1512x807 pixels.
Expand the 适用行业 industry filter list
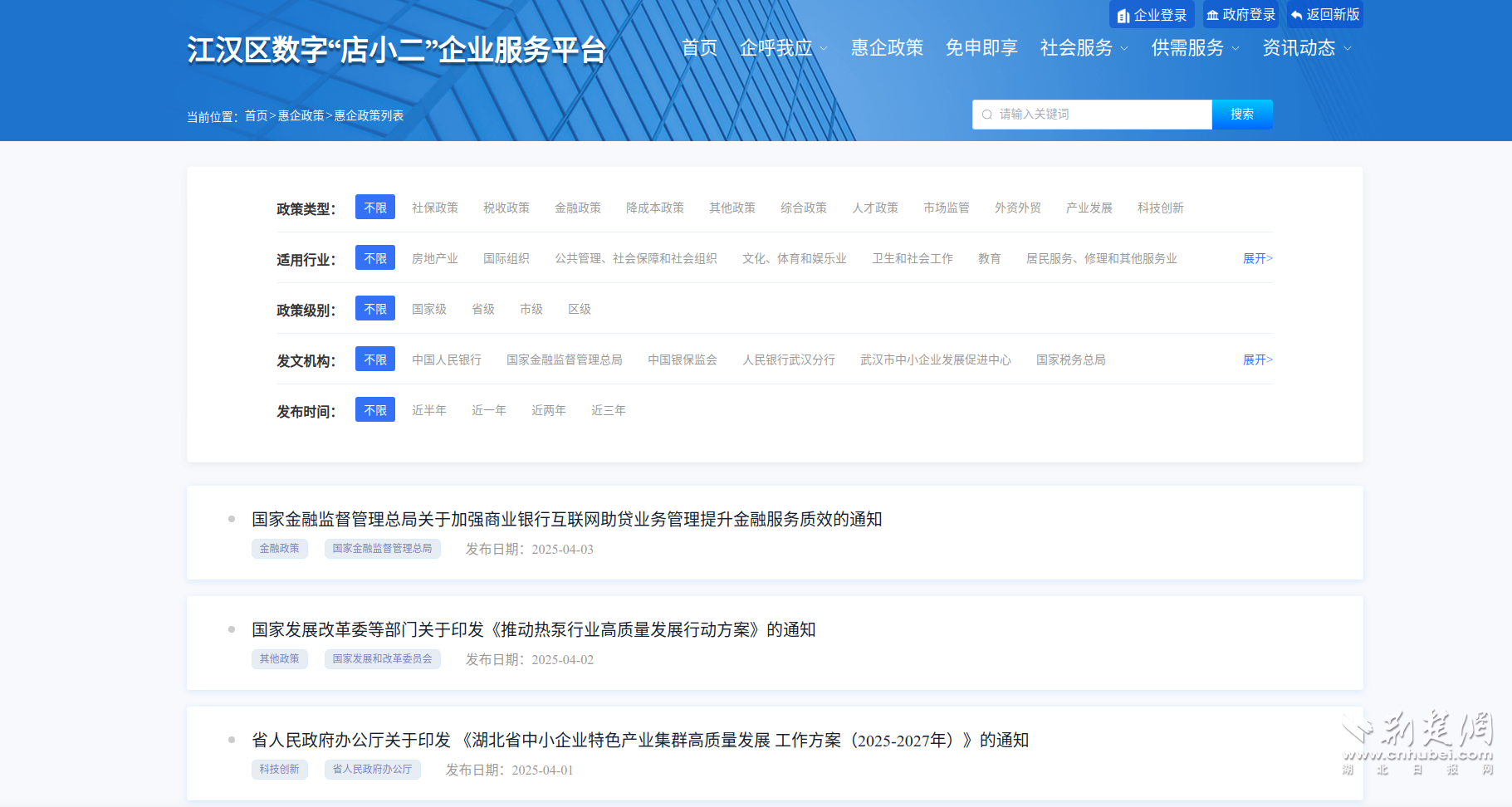tap(1257, 258)
